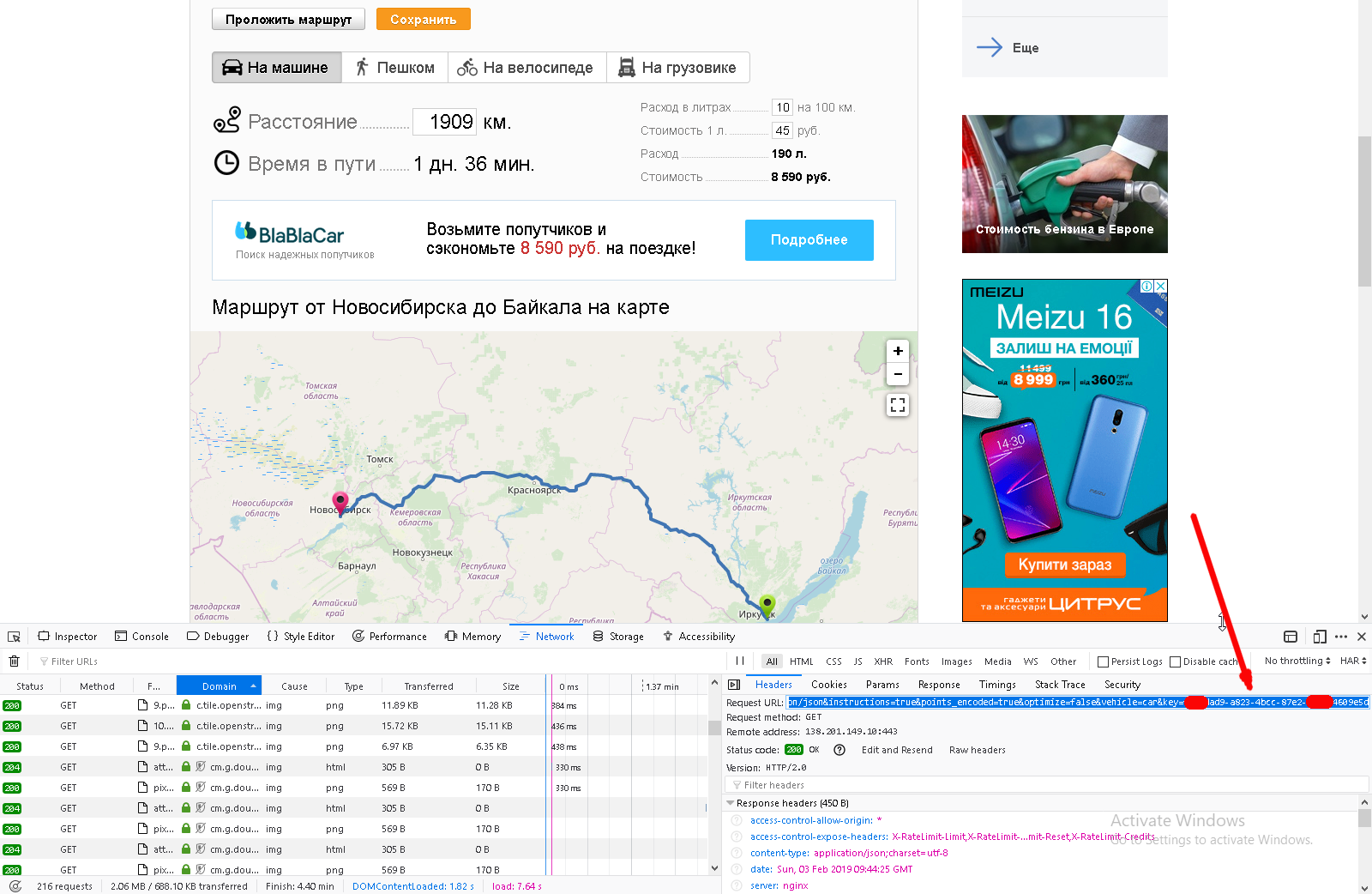Zoom out on the map with minus
The height and width of the screenshot is (894, 1372).
[898, 374]
